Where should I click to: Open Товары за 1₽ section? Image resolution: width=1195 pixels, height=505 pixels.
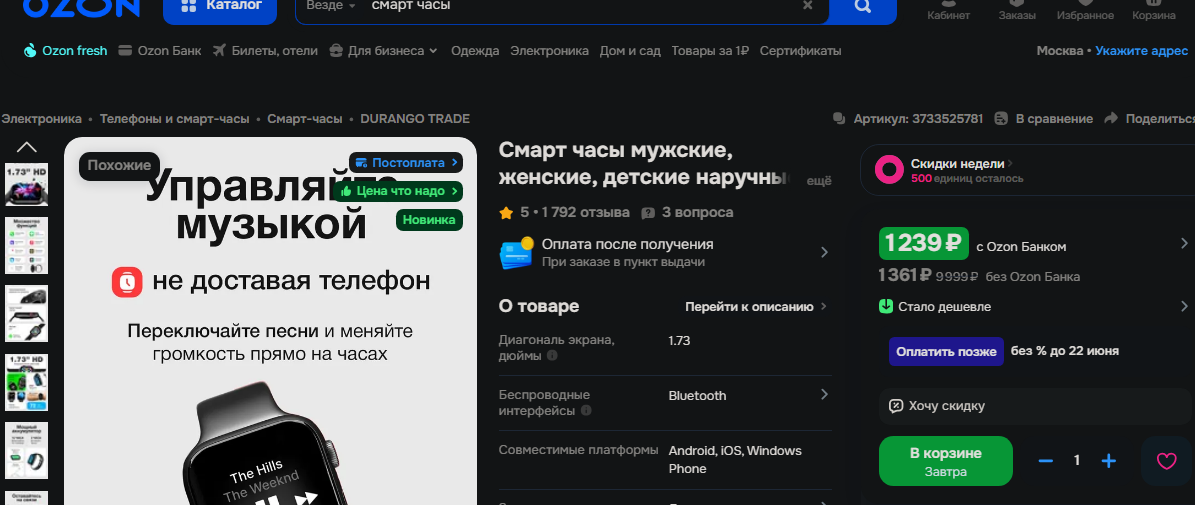coord(710,51)
